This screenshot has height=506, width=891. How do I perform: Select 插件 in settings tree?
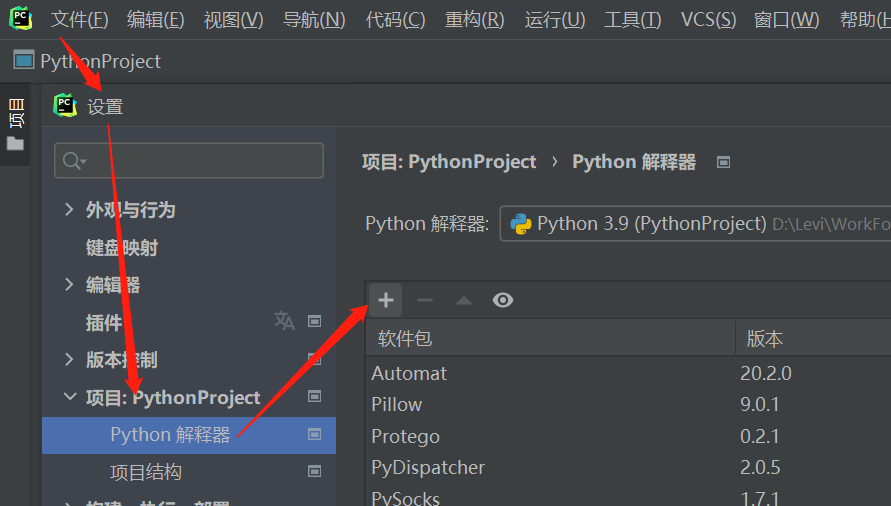tap(104, 322)
